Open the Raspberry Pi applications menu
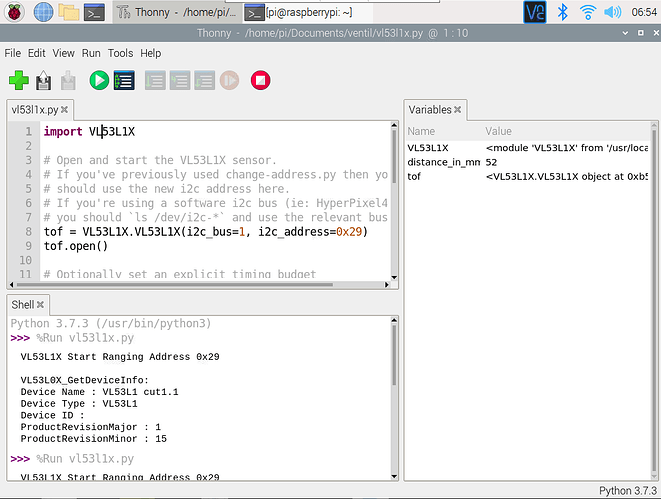661x499 pixels. click(x=16, y=12)
